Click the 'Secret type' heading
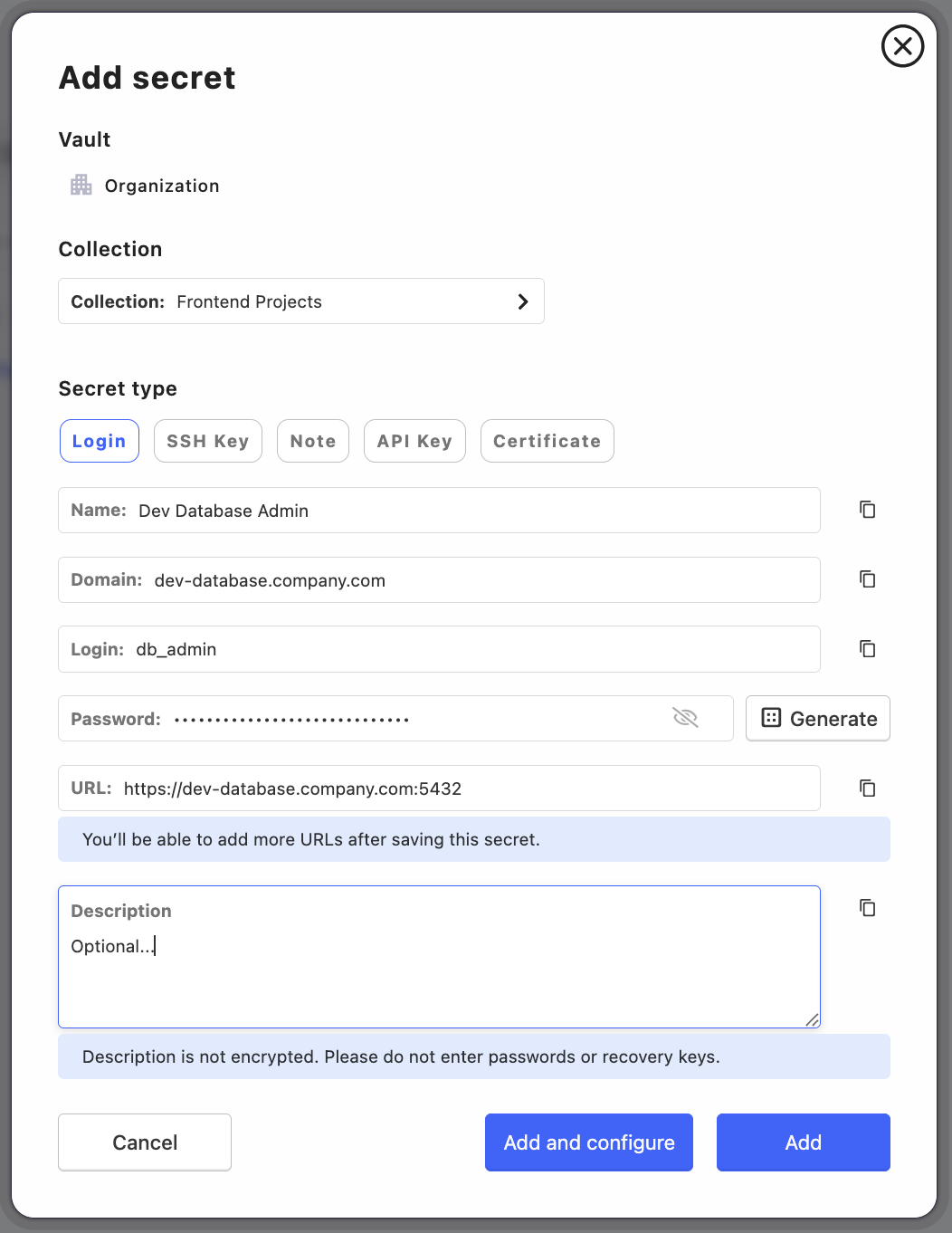Image resolution: width=952 pixels, height=1233 pixels. (118, 388)
